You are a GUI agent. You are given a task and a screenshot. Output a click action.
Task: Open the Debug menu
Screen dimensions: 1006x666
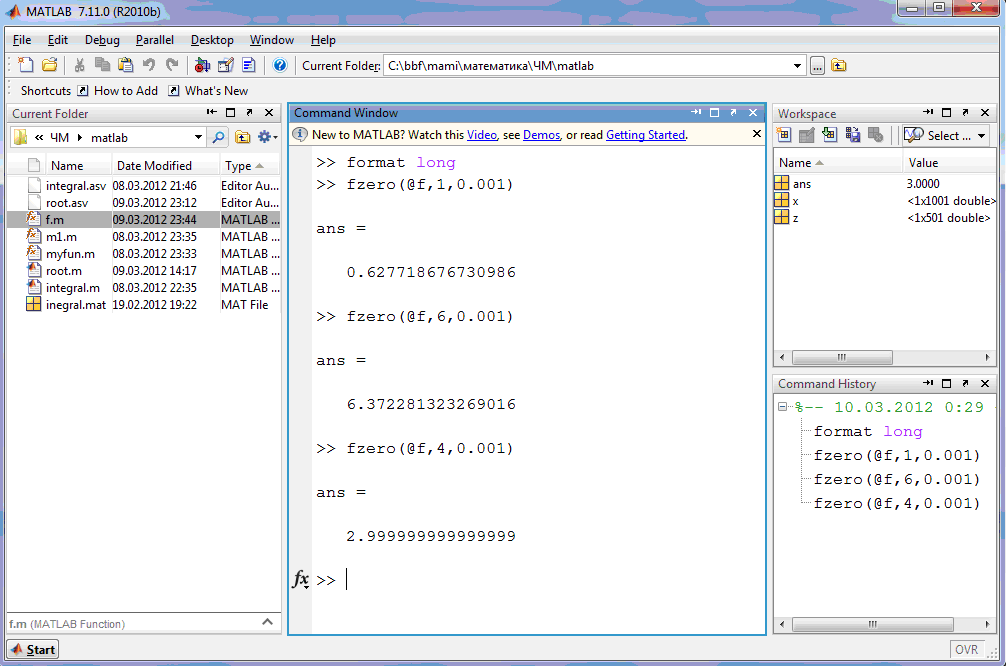(102, 40)
